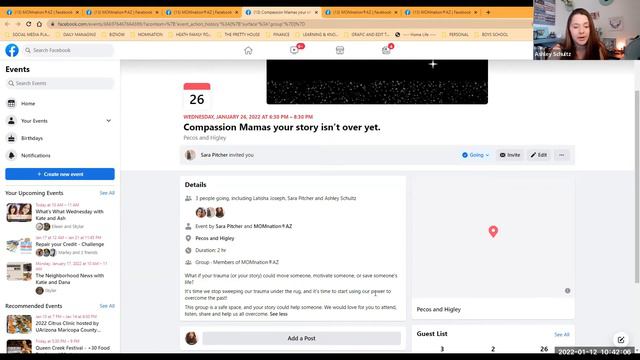Open the PERSONAL bookmarks folder

click(x=455, y=35)
